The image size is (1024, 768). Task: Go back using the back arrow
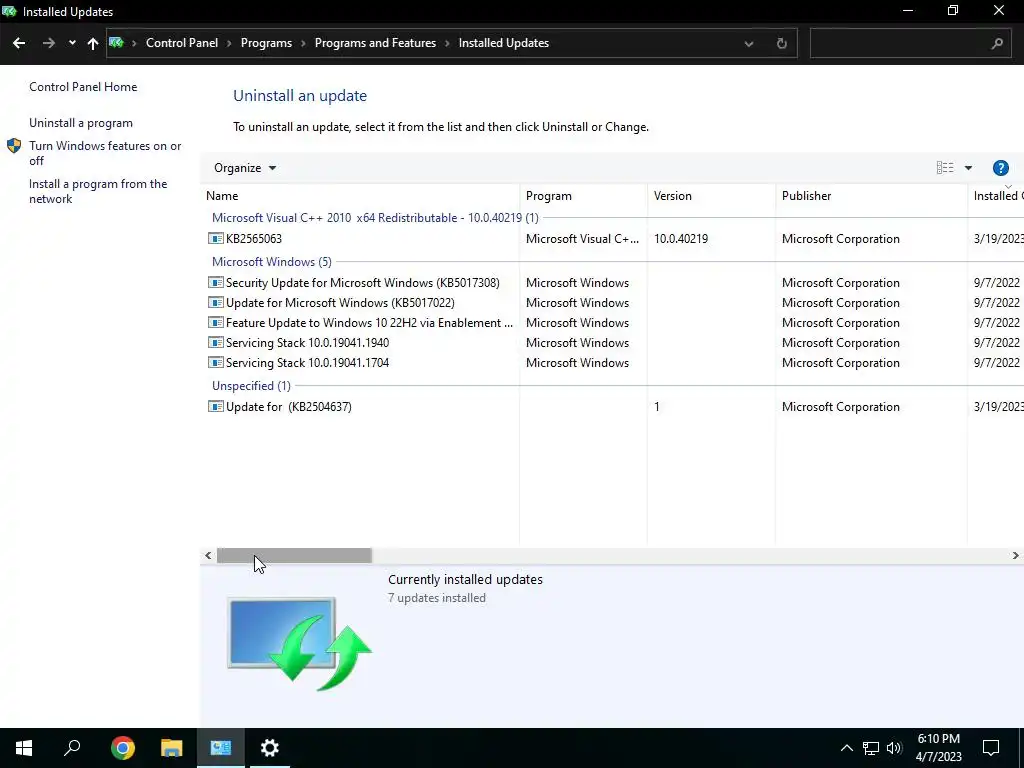click(x=19, y=43)
